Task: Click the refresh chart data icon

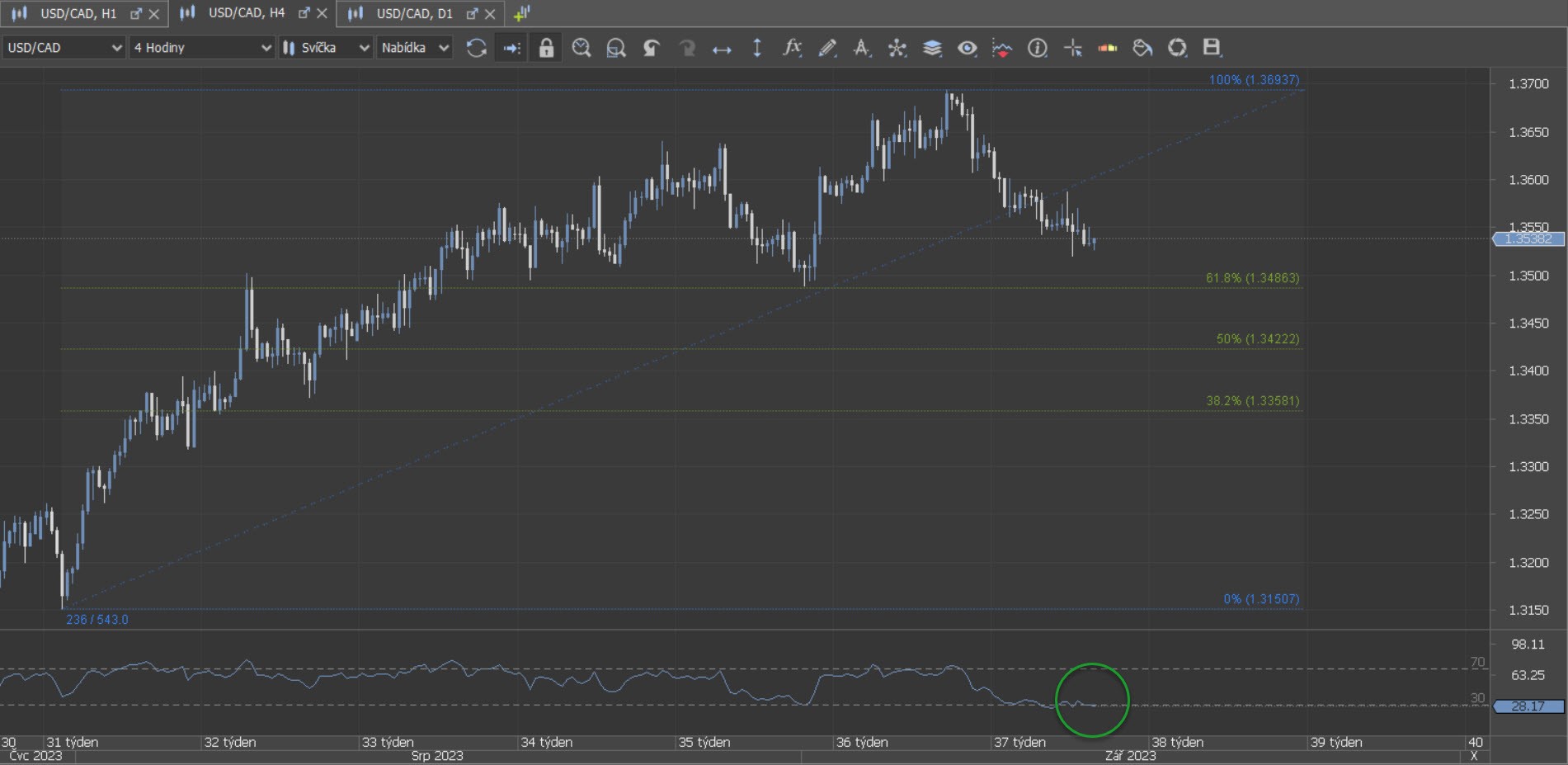Action: pos(476,48)
